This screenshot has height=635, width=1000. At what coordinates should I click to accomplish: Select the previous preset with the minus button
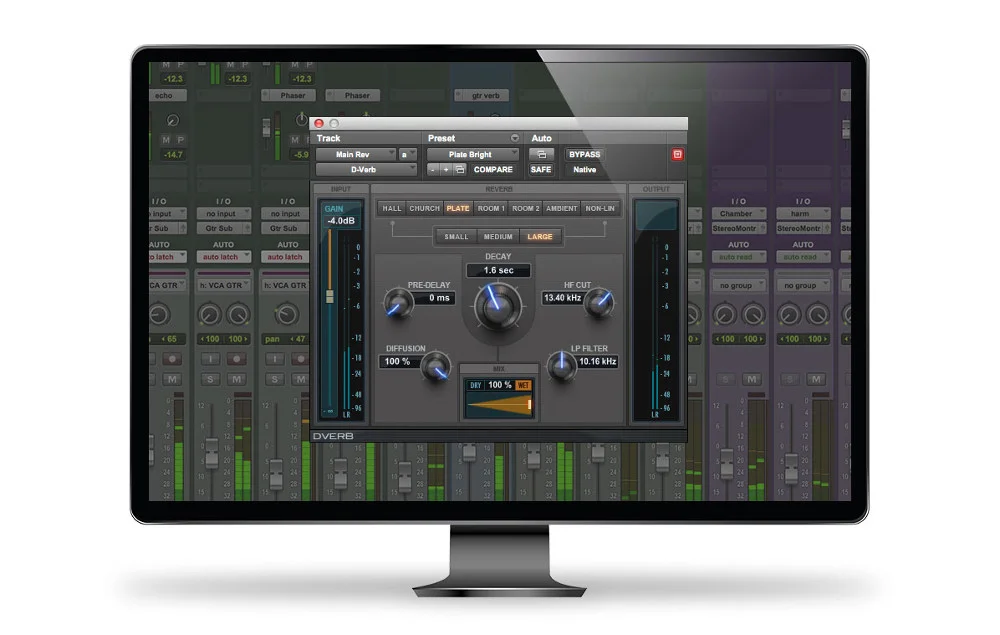tap(433, 170)
